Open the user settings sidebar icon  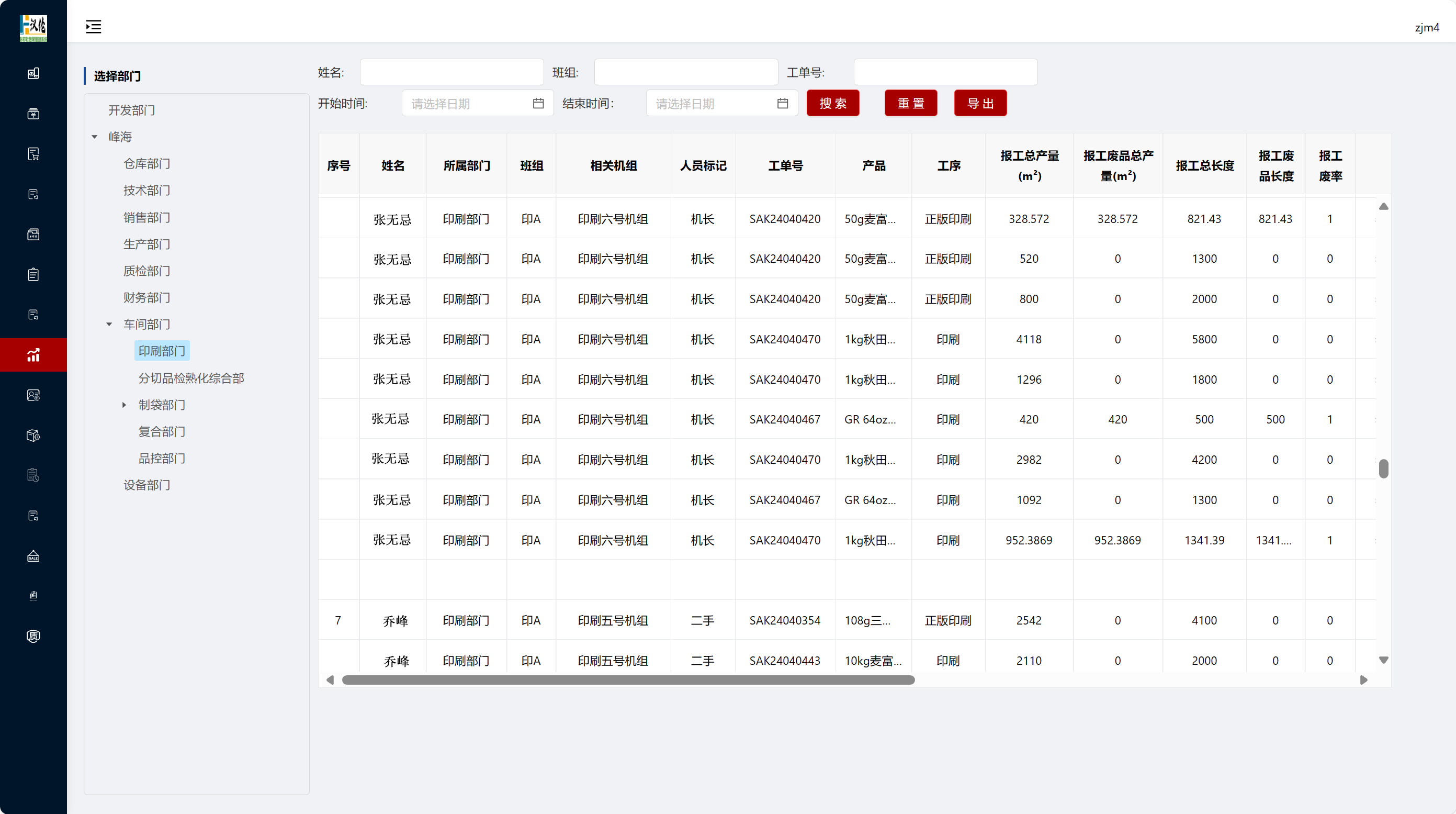[33, 395]
